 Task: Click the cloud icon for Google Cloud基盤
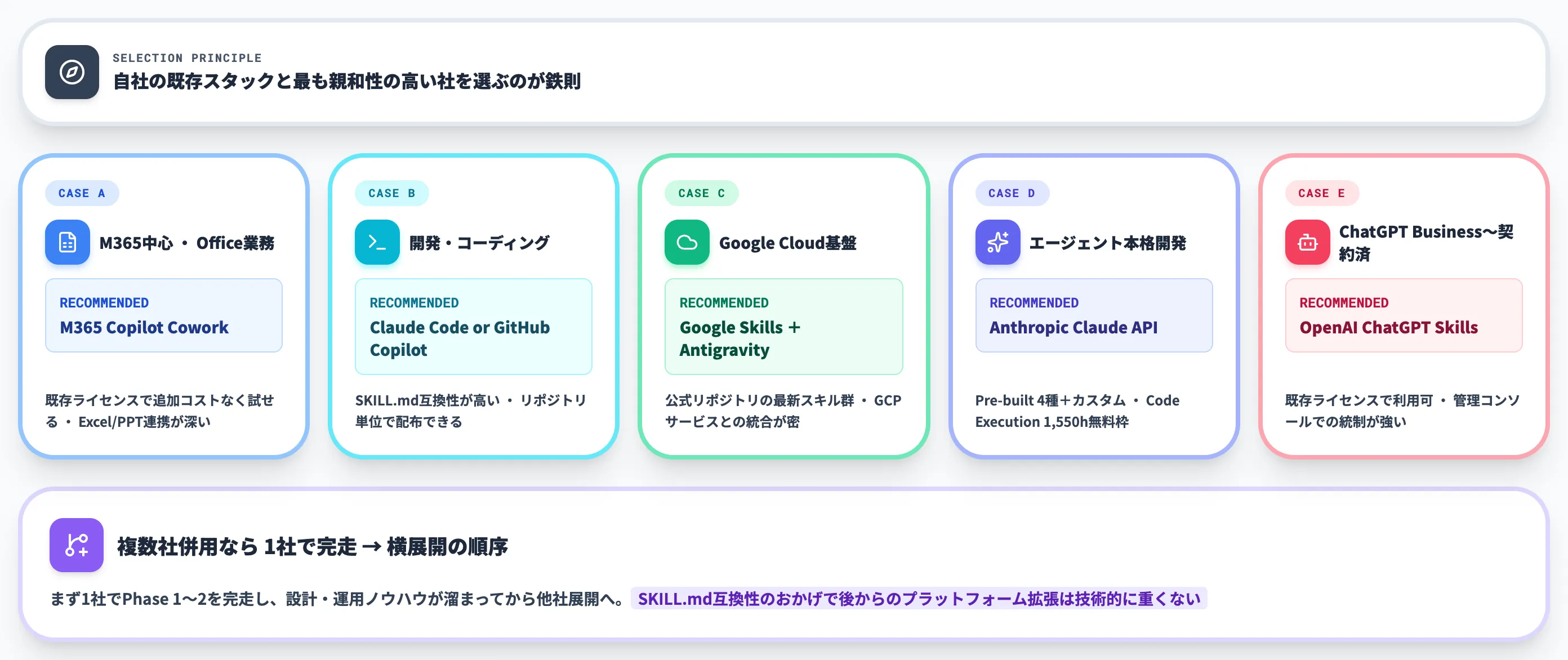point(687,242)
